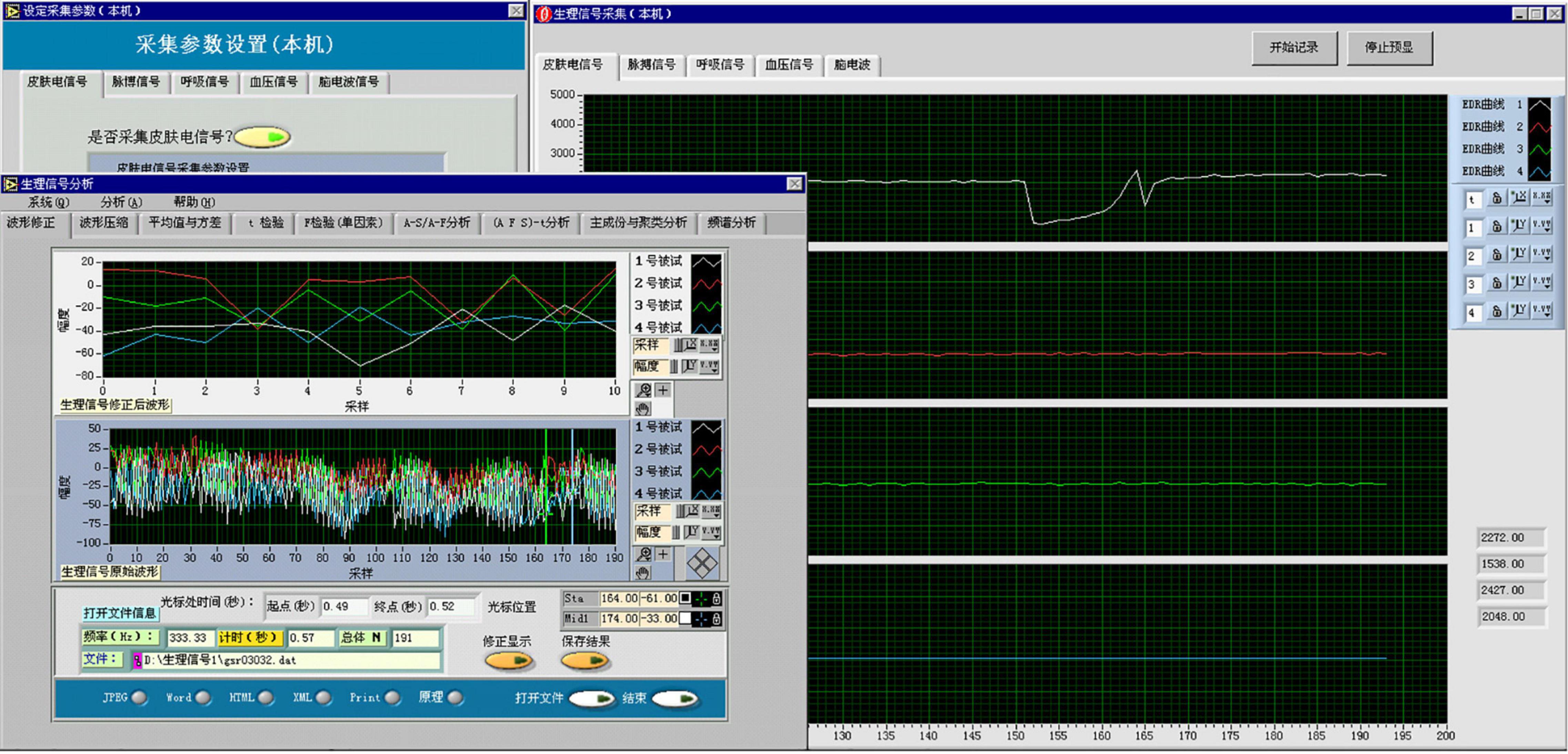
Task: Toggle the 原理 radio light
Action: click(455, 698)
